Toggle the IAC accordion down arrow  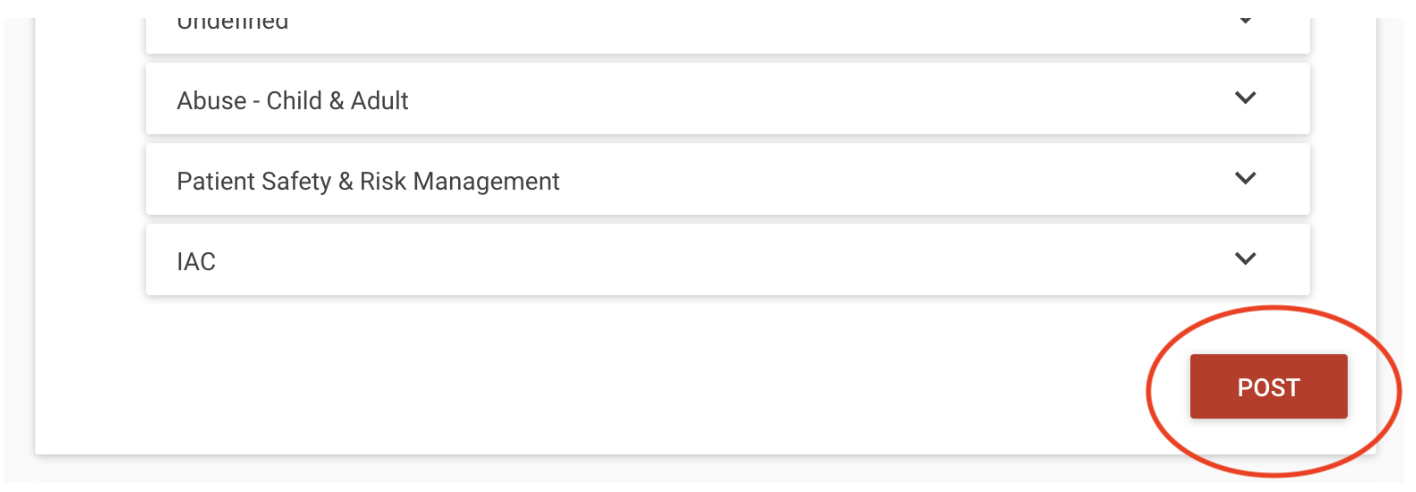(1245, 258)
